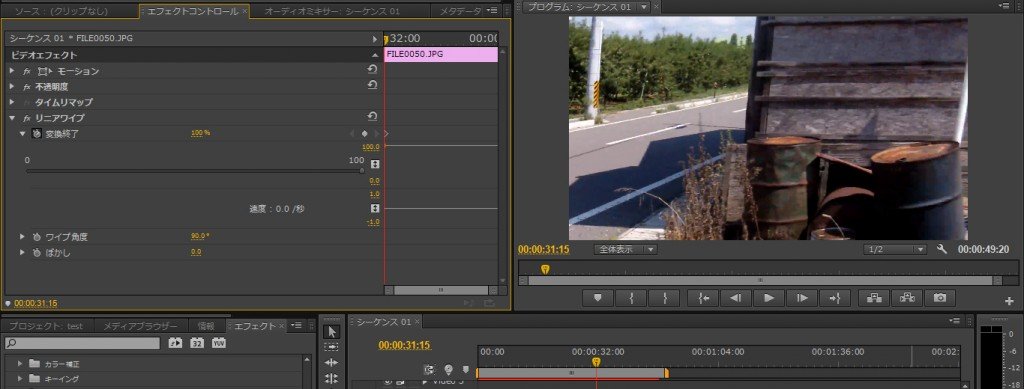Open program monitor settings wrench
Viewport: 1024px width, 389px height.
(x=941, y=249)
